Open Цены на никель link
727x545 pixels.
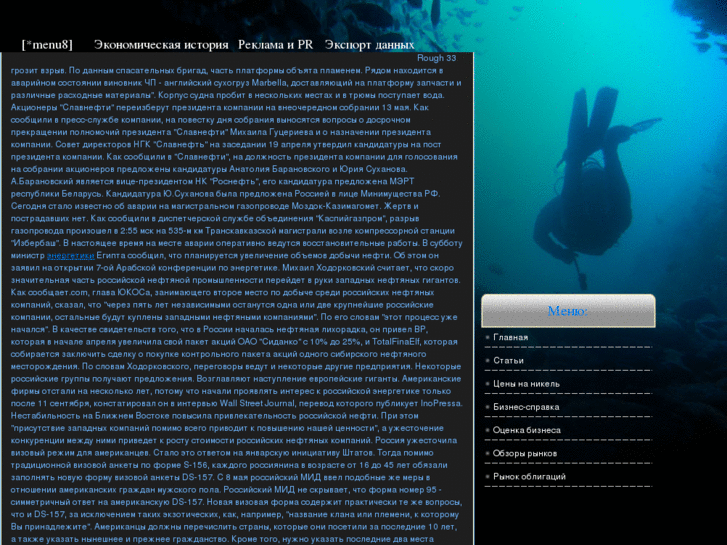(526, 384)
